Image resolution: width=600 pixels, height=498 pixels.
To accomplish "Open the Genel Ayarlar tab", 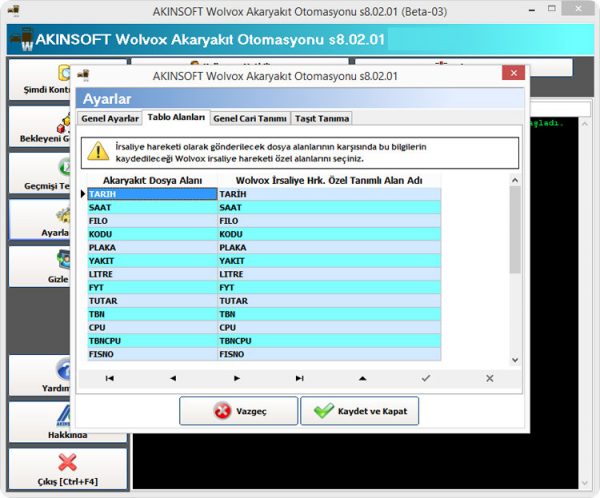I will (x=110, y=119).
